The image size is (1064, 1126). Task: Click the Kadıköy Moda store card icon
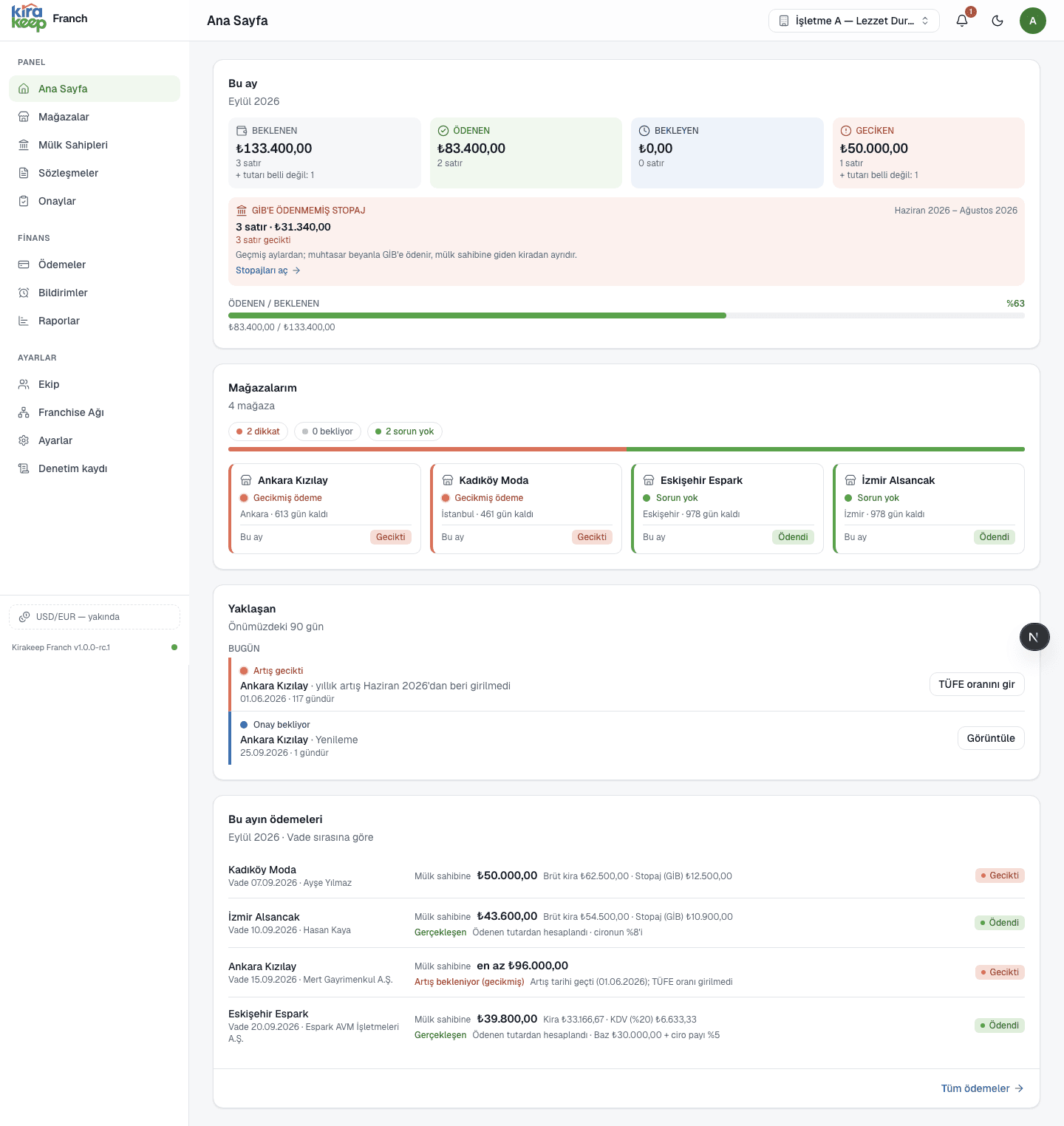click(448, 480)
